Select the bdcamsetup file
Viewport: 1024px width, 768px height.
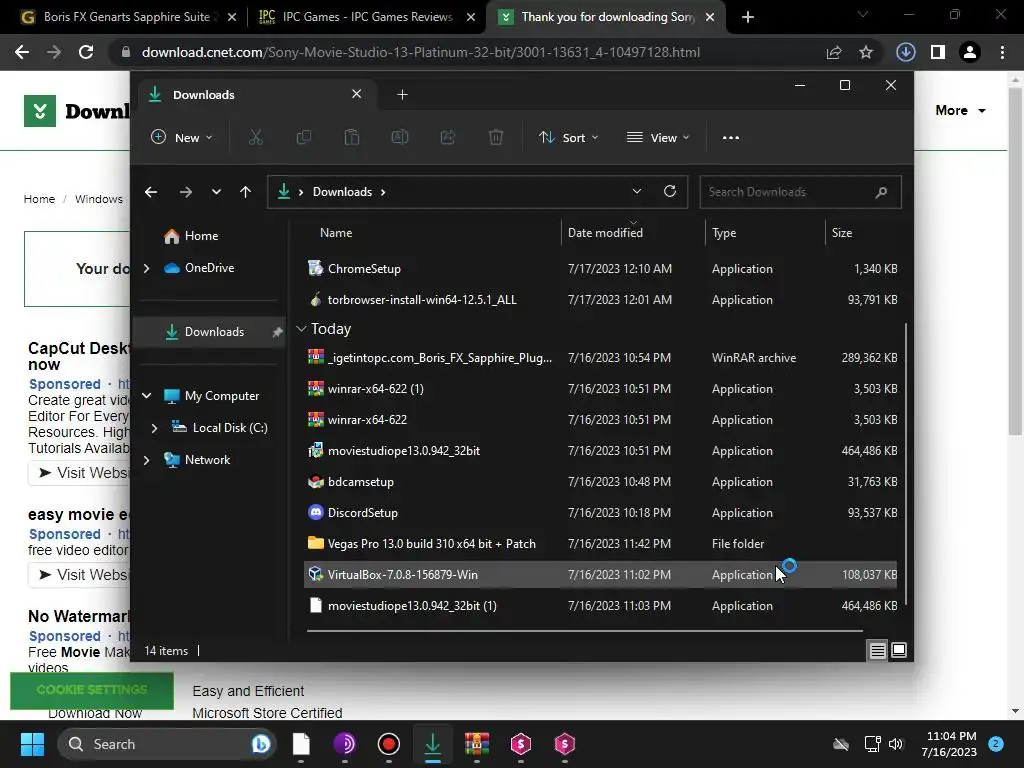pos(600,482)
